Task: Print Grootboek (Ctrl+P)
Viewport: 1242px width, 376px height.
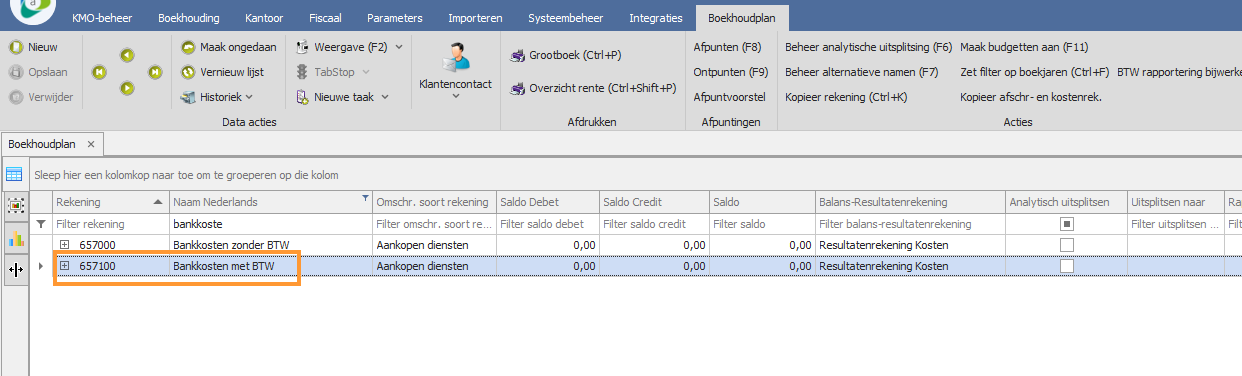Action: point(565,55)
